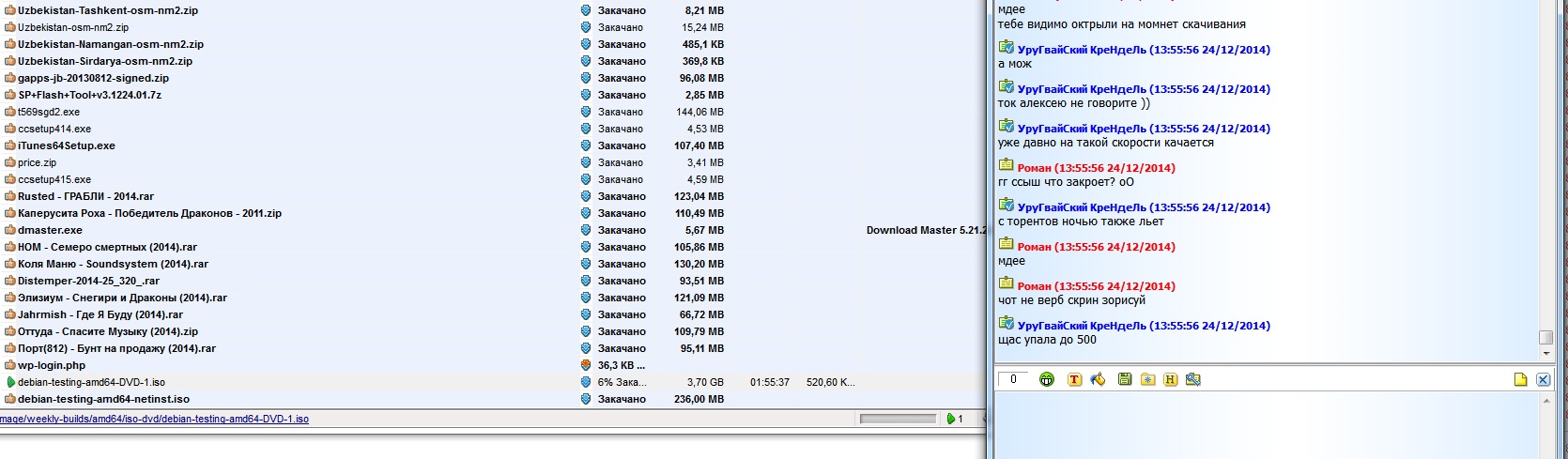Click sender name above 'с торентов ночью также льет'

[x=1144, y=207]
